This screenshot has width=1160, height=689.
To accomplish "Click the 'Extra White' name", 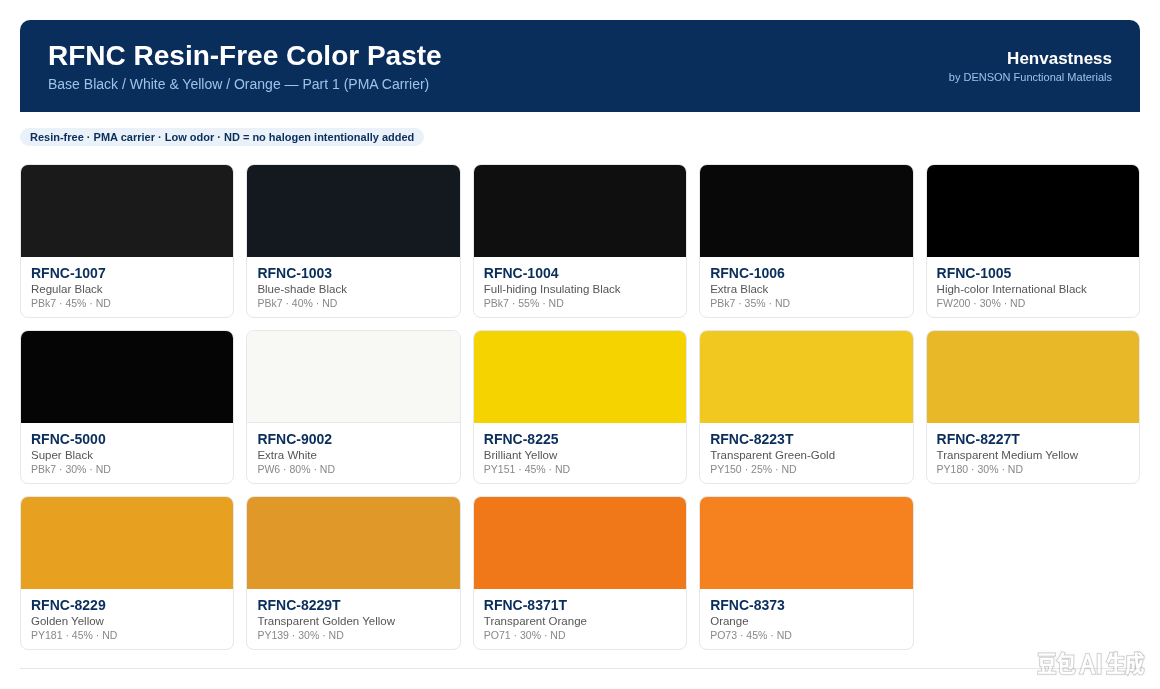I will click(x=287, y=455).
